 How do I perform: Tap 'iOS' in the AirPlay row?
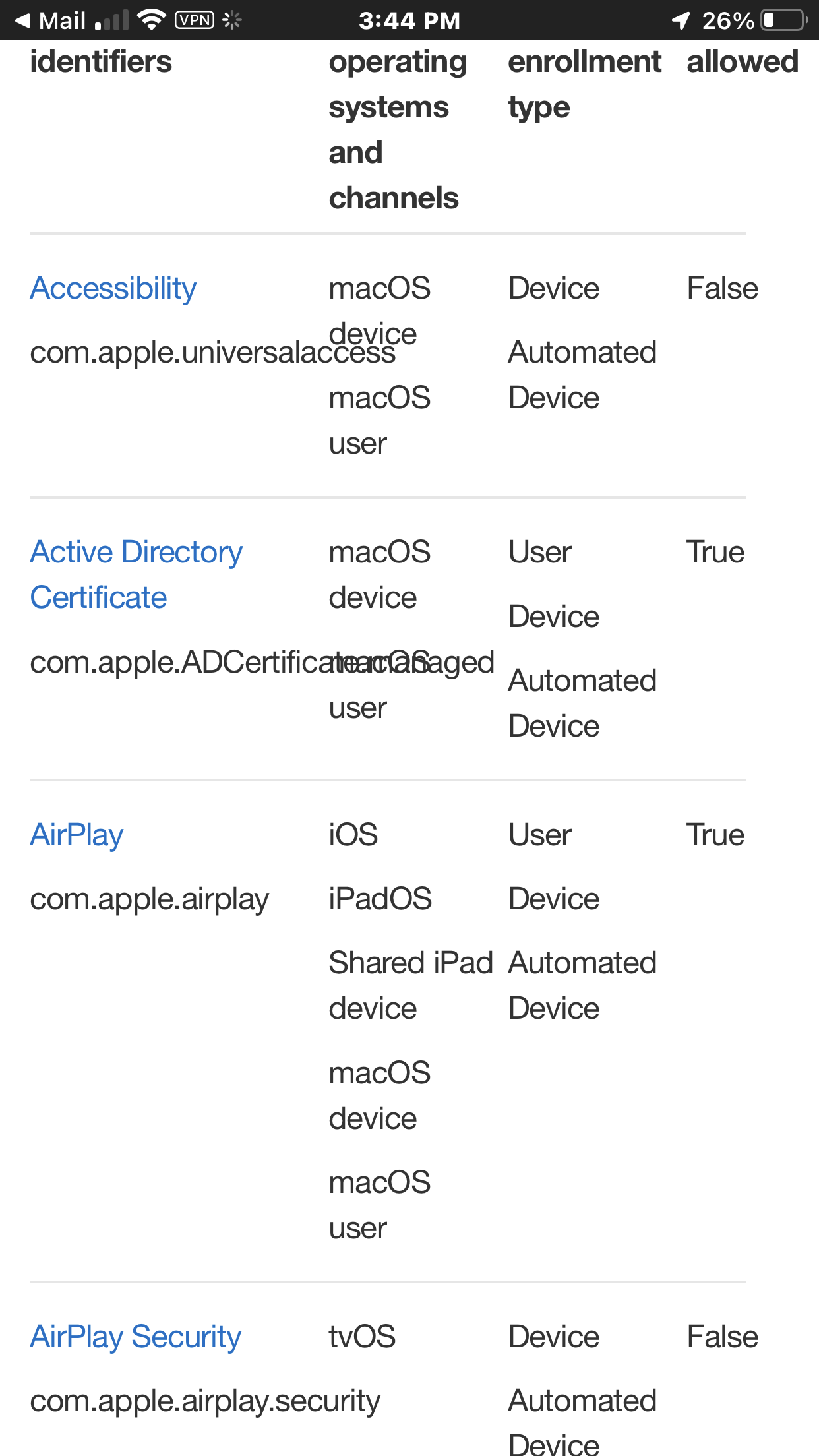pyautogui.click(x=353, y=835)
